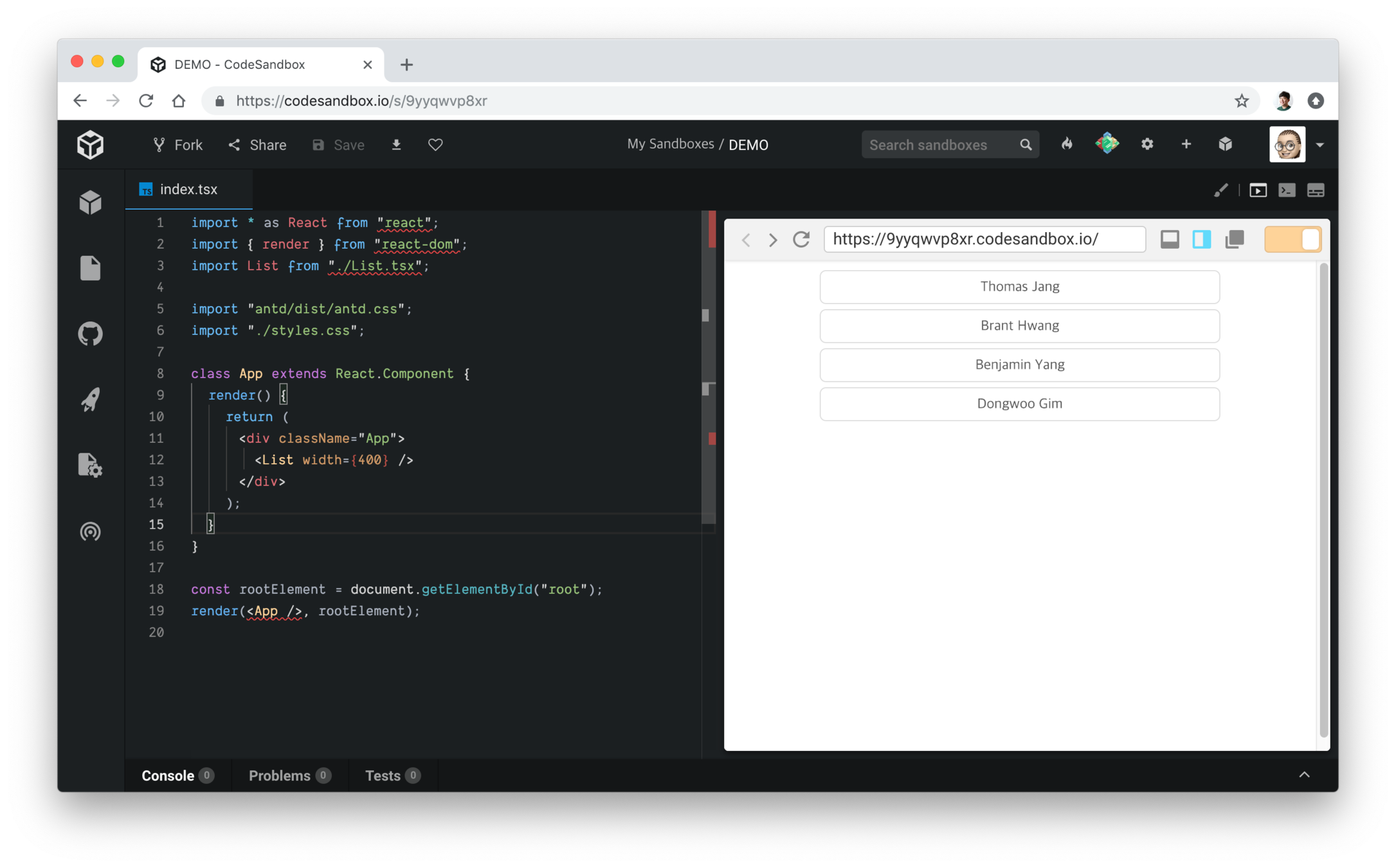This screenshot has width=1396, height=868.
Task: Open the Live broadcast sidebar icon
Action: (x=90, y=531)
